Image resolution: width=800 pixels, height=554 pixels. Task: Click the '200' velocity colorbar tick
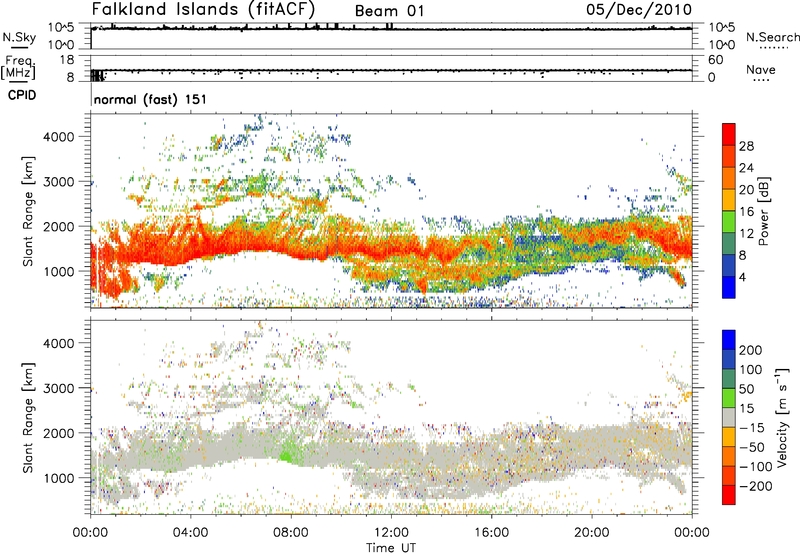tap(751, 350)
